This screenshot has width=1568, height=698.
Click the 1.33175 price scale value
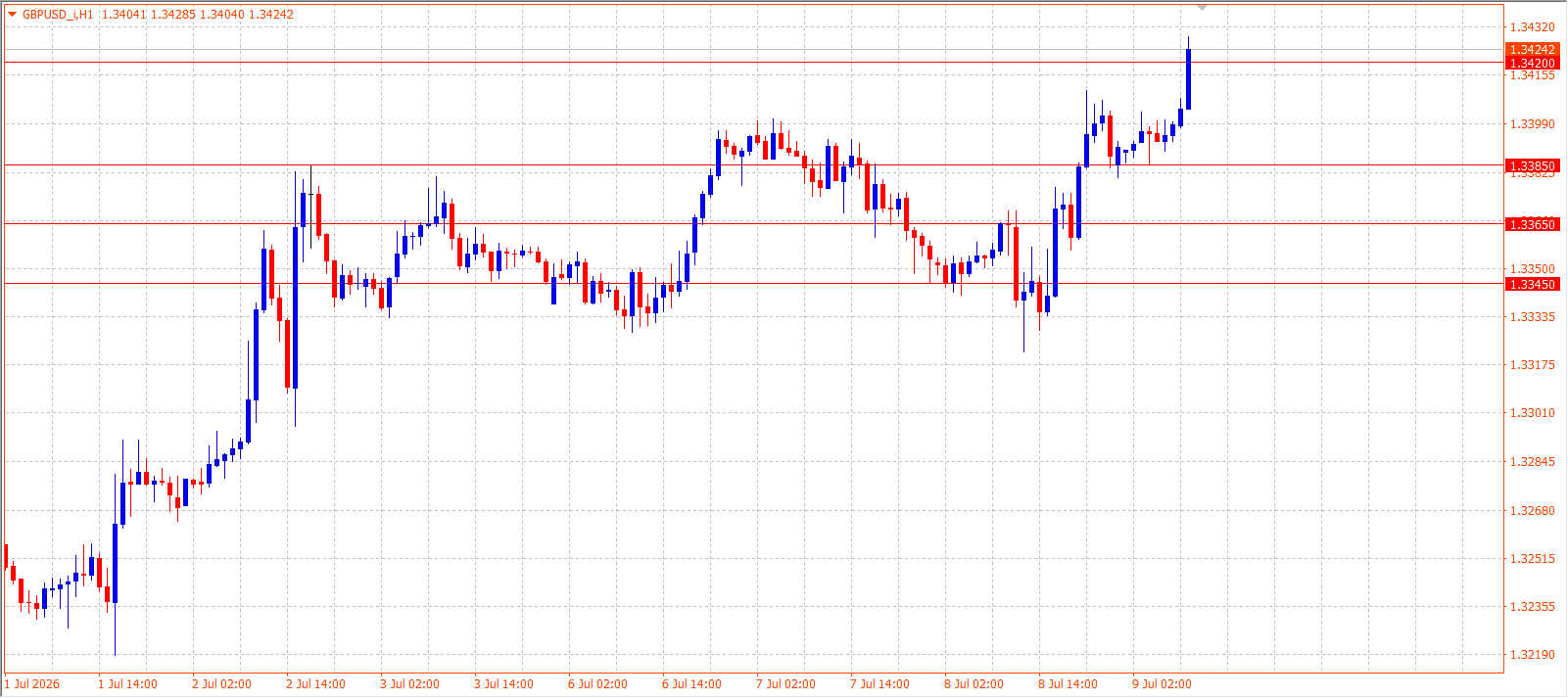(x=1532, y=365)
